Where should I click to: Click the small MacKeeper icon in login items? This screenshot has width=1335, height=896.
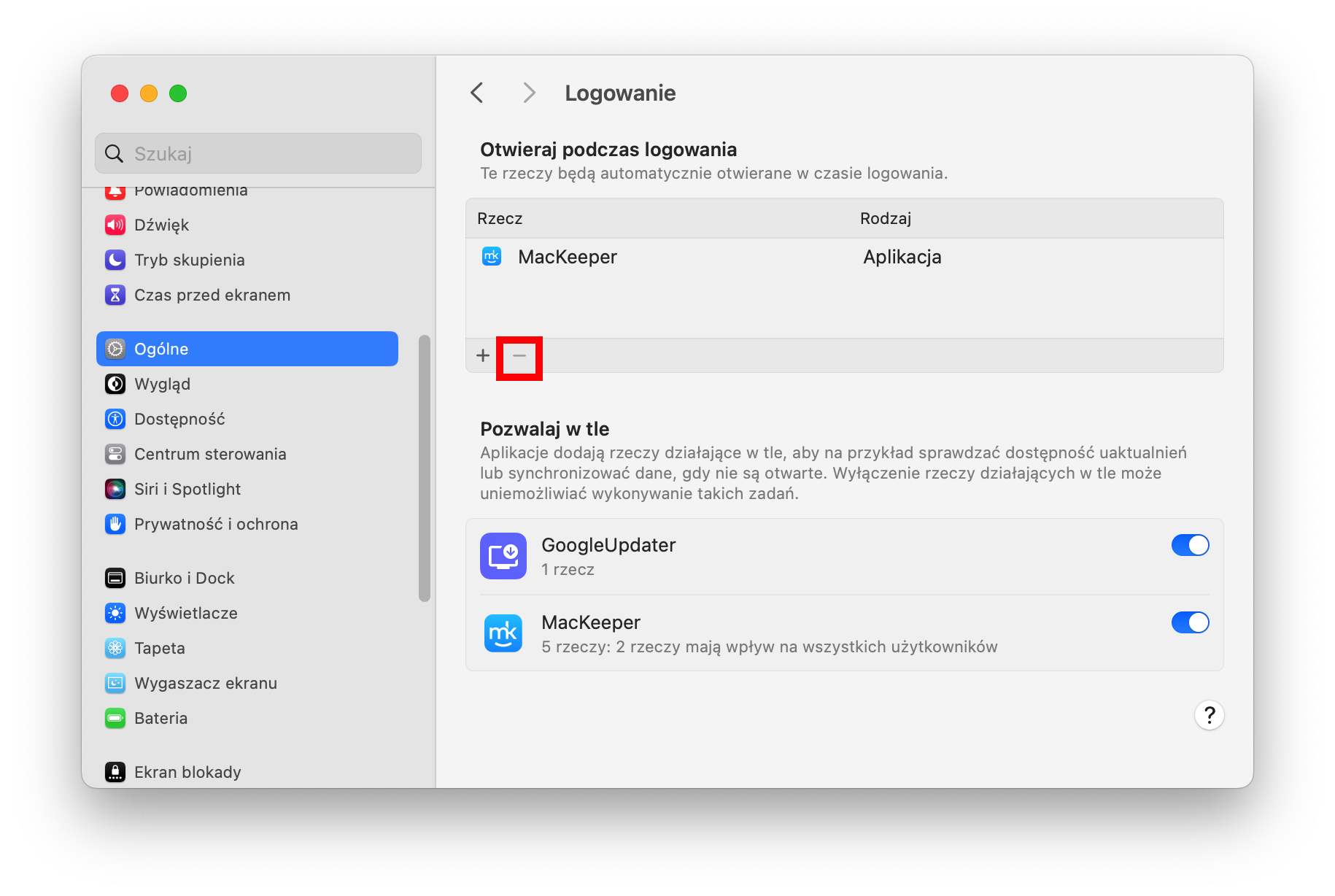tap(492, 257)
